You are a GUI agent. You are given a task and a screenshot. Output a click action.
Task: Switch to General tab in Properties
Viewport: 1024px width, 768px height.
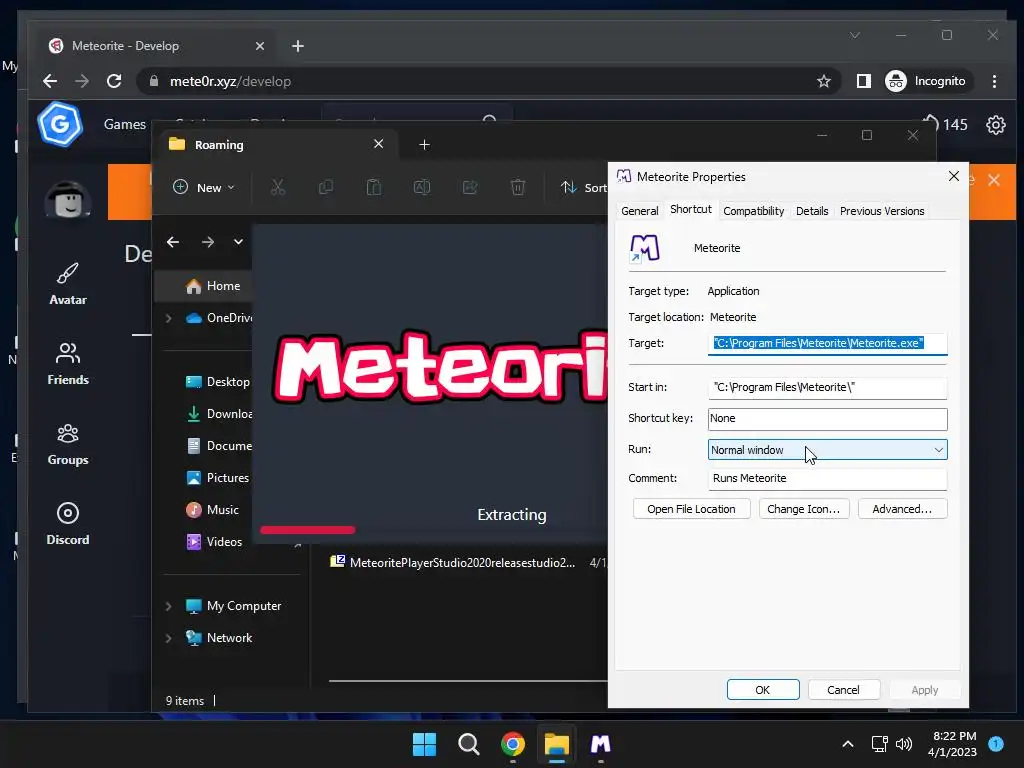(639, 211)
